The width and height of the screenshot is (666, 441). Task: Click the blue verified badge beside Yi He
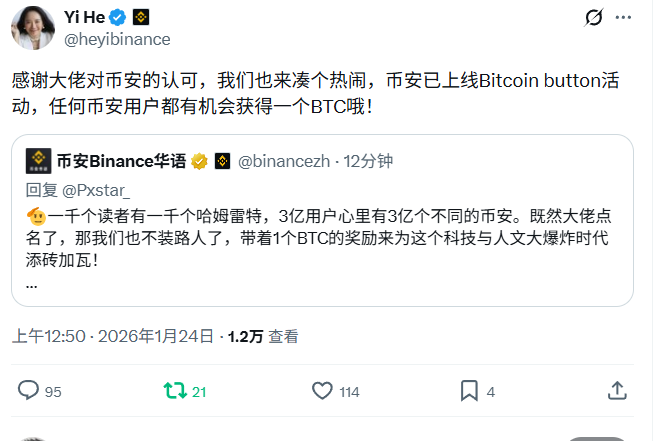click(x=116, y=17)
